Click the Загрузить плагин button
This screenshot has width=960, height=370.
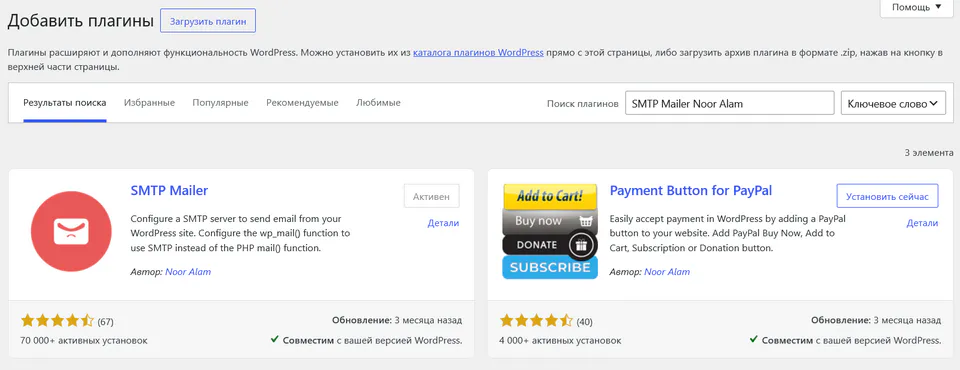pos(208,21)
